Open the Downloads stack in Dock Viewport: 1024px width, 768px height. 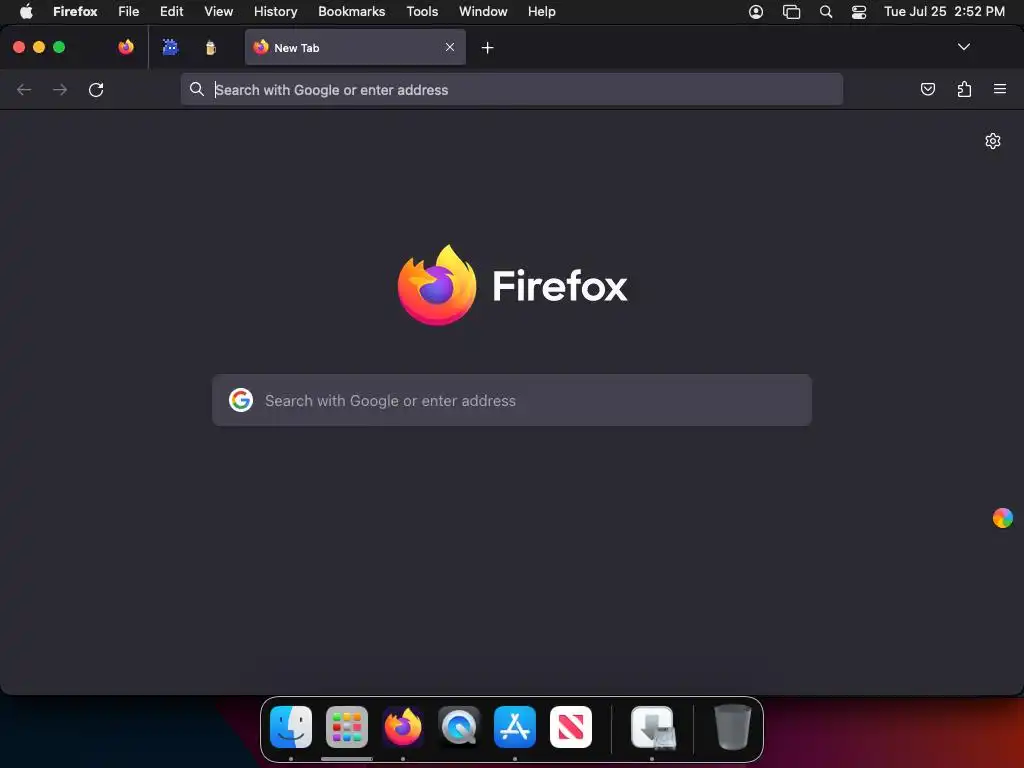click(x=652, y=727)
